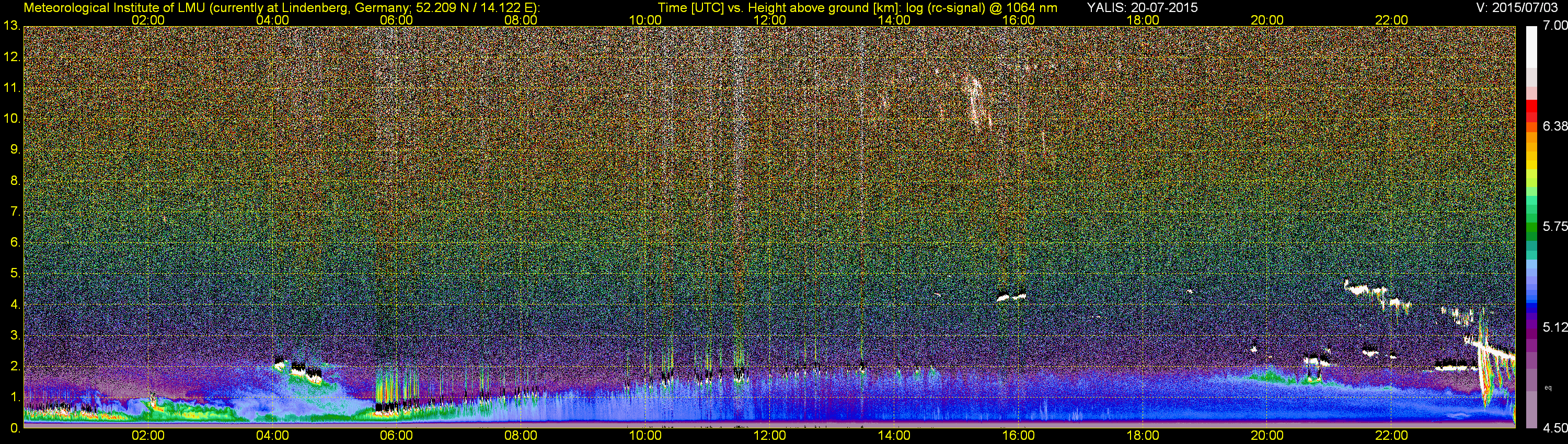This screenshot has height=444, width=1568.
Task: Click the small 'eq' label beside colorbar
Action: point(1549,388)
